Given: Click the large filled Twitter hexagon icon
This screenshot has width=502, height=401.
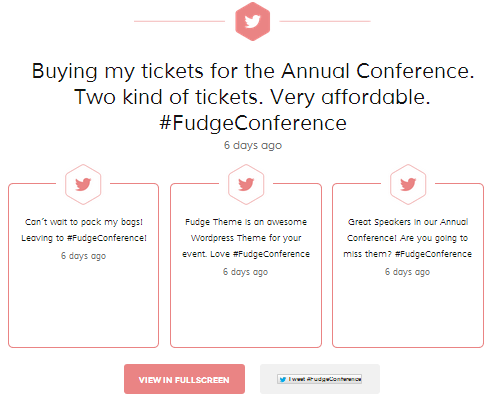Looking at the screenshot, I should (252, 21).
